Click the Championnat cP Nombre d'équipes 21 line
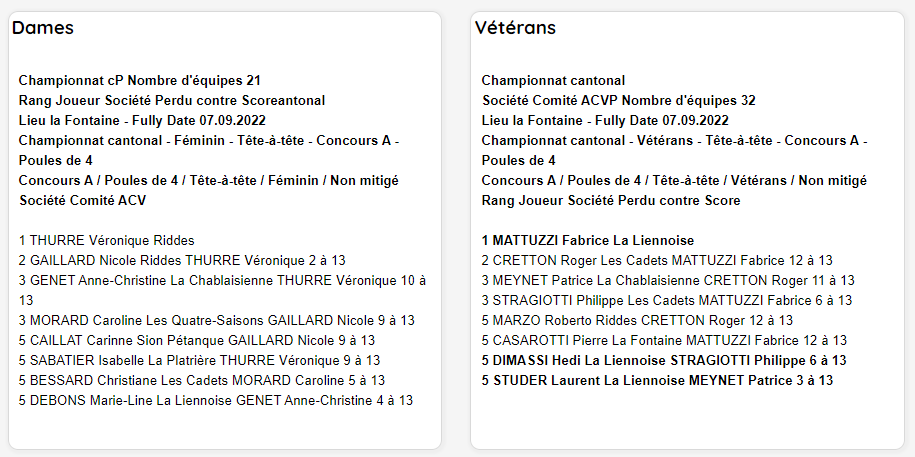Image resolution: width=915 pixels, height=457 pixels. [139, 81]
